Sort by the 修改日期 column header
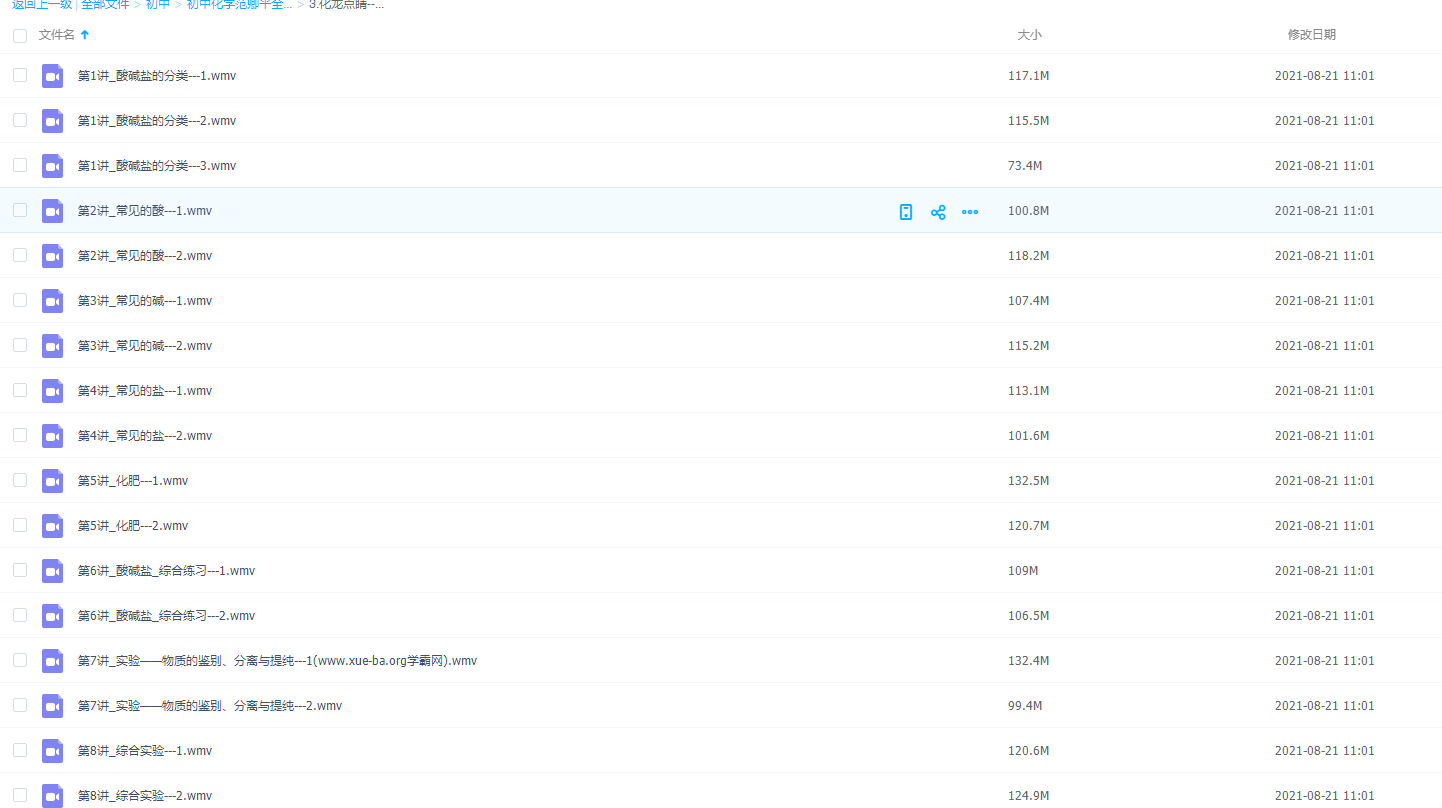 click(1311, 35)
